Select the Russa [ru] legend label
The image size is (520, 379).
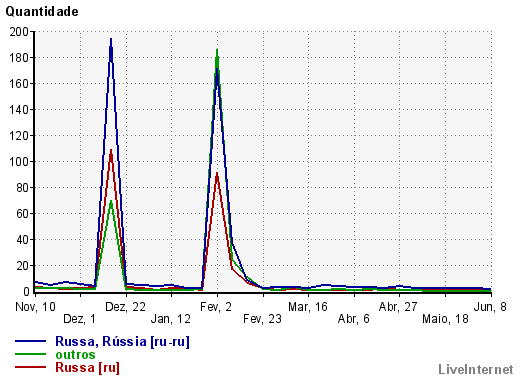click(x=87, y=368)
